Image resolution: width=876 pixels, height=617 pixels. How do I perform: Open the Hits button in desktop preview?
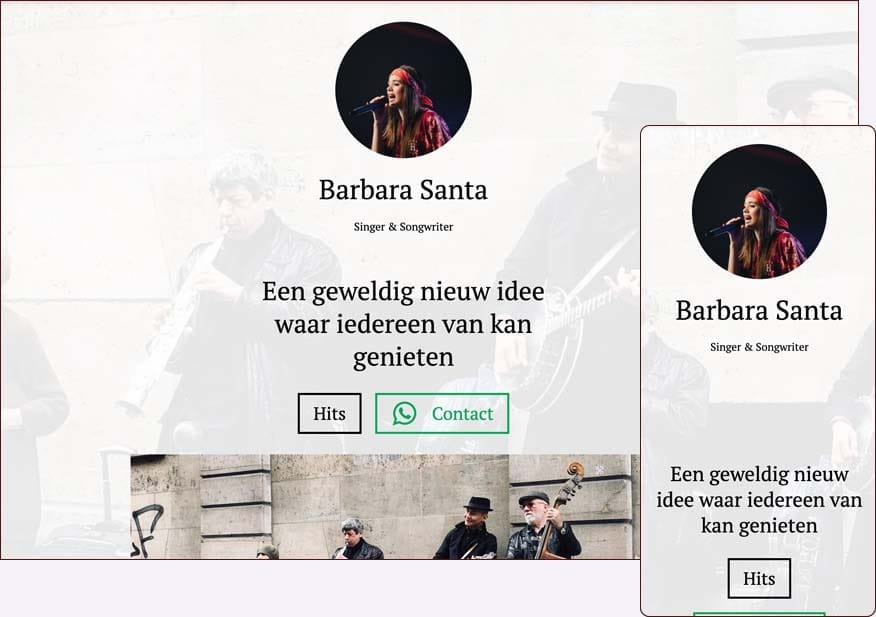point(330,414)
